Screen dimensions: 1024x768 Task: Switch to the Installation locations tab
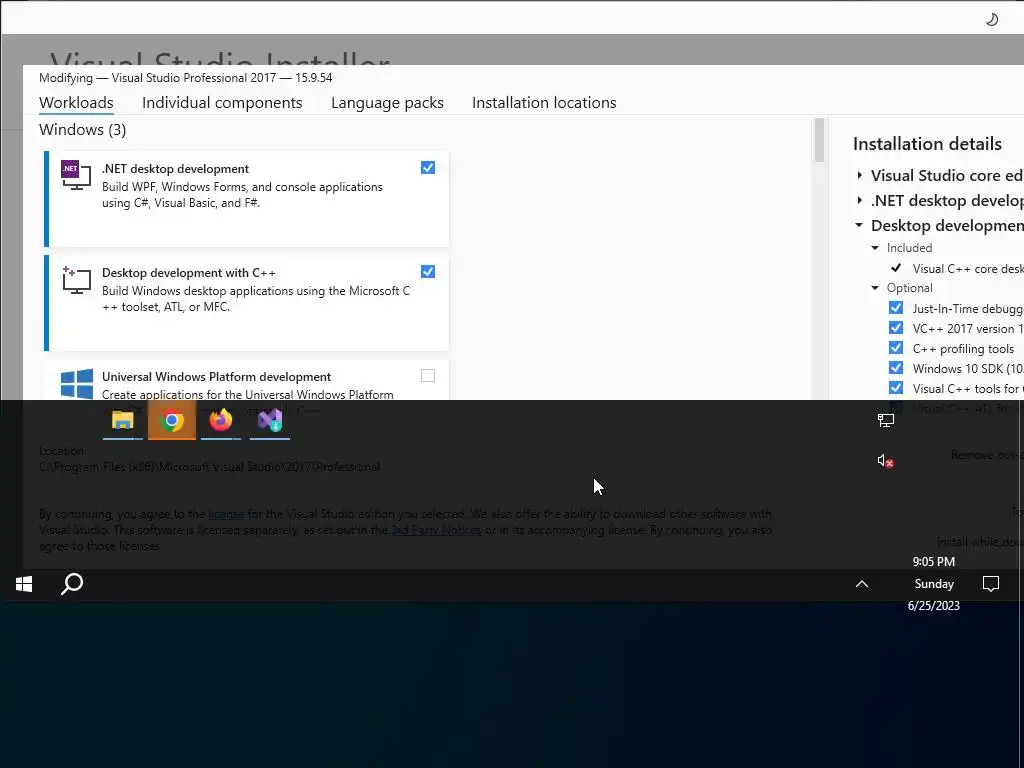point(544,103)
